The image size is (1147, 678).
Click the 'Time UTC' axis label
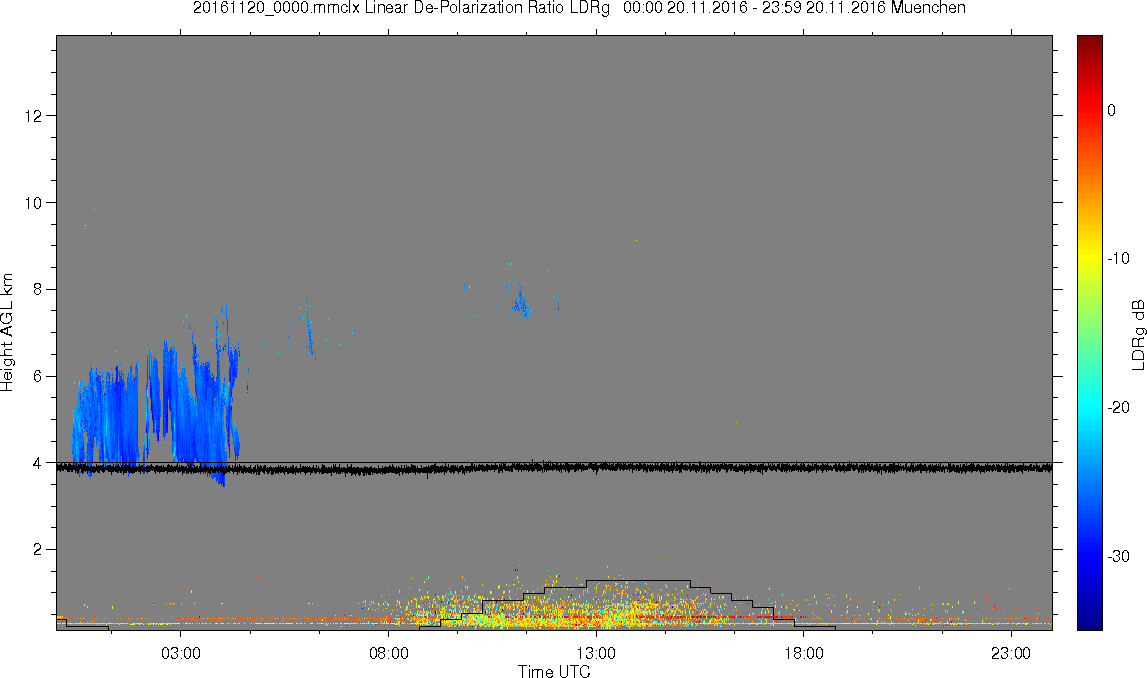[x=554, y=671]
